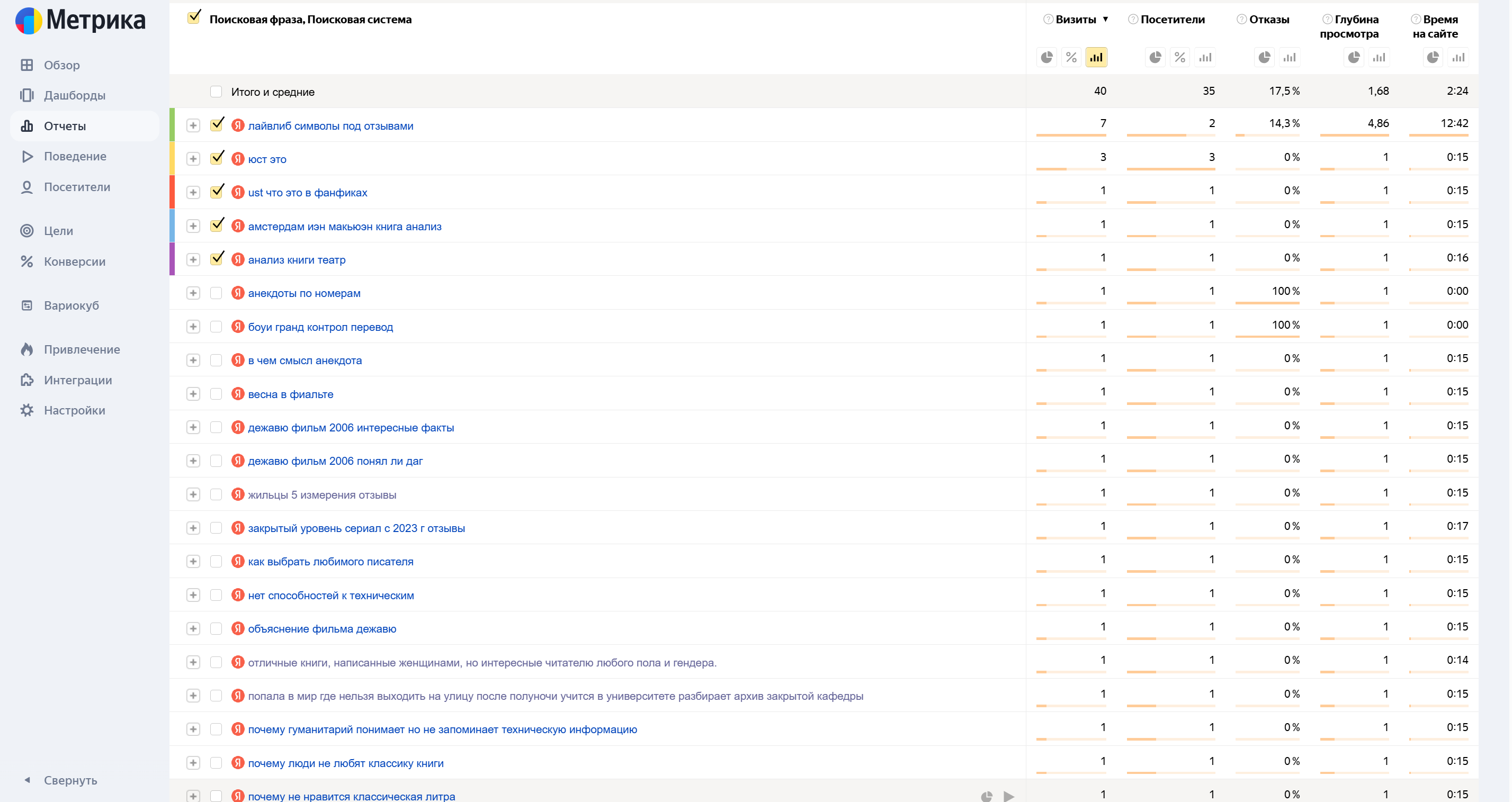1512x802 pixels.
Task: Toggle the 'Итого и средние' checkbox
Action: [216, 92]
